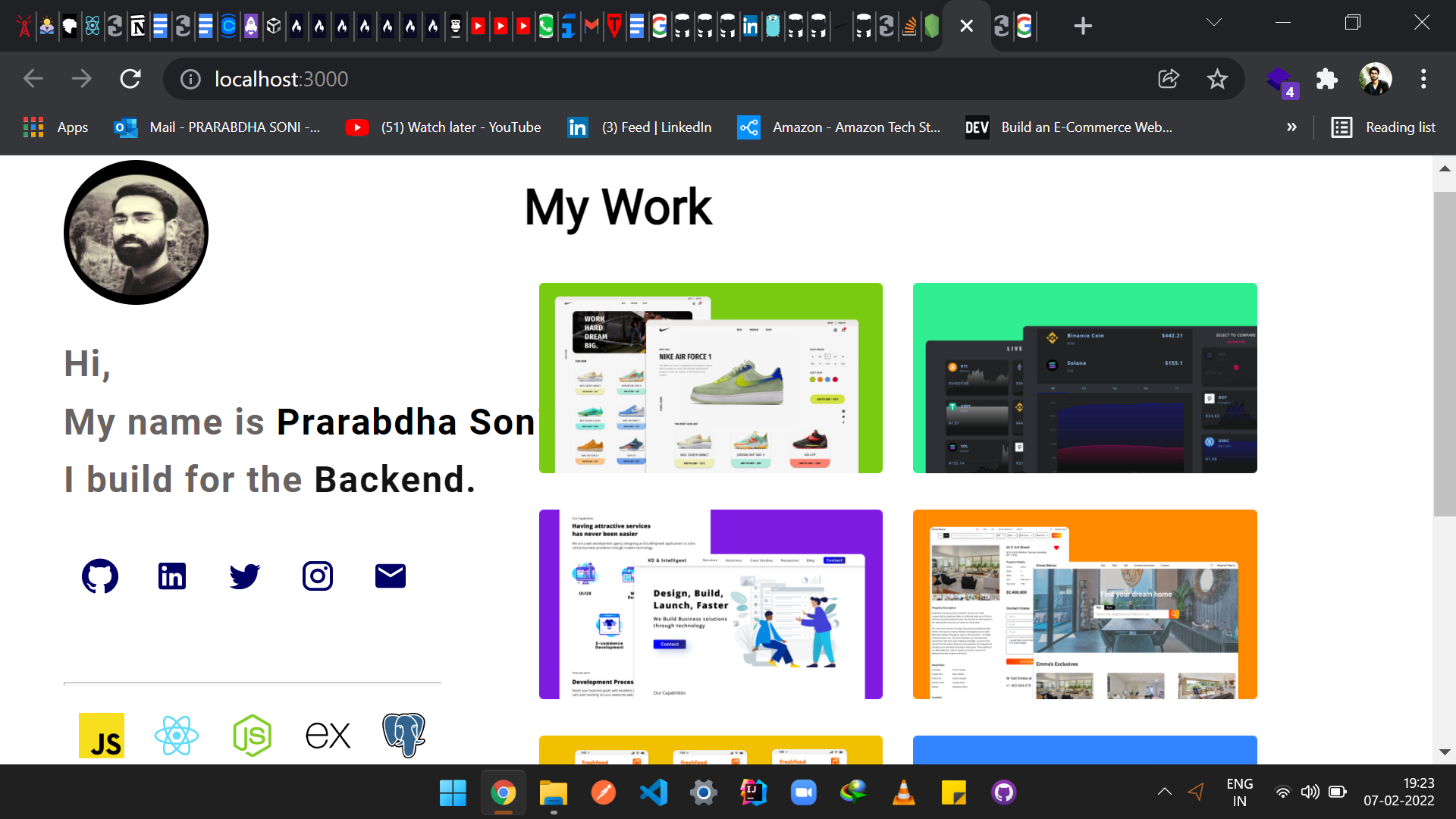Viewport: 1456px width, 819px height.
Task: Open Chrome from the taskbar
Action: click(x=503, y=793)
